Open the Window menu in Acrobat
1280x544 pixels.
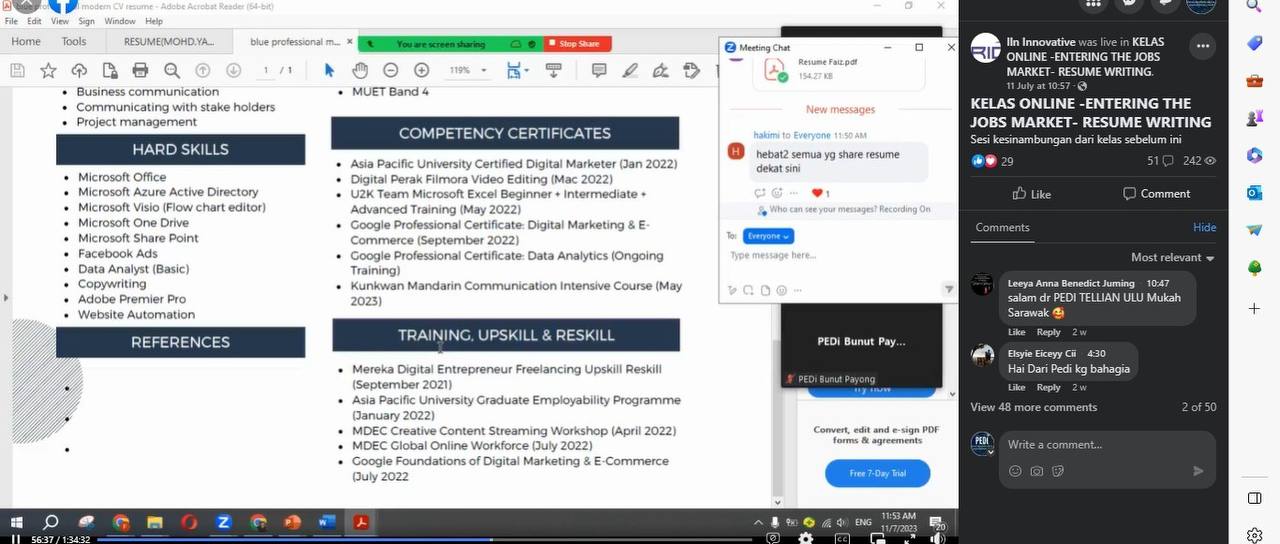pos(120,21)
